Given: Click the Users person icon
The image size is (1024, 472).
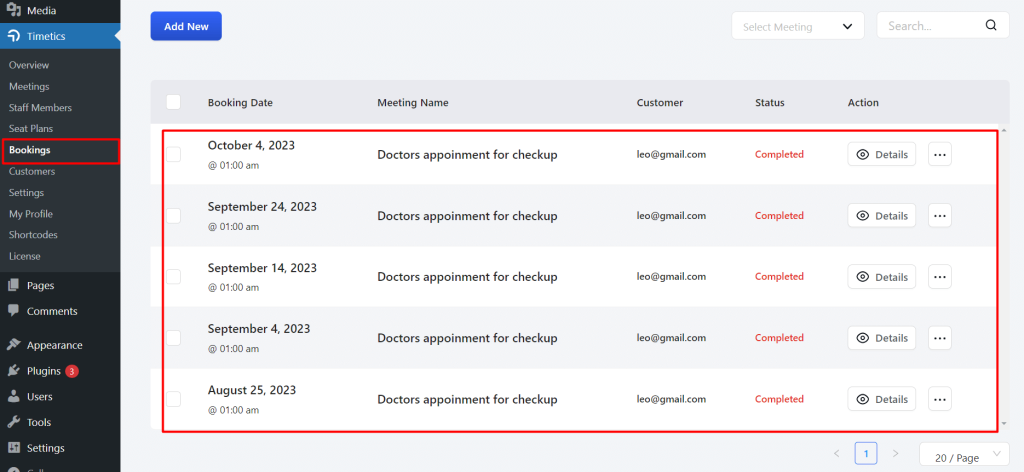Looking at the screenshot, I should tap(13, 396).
